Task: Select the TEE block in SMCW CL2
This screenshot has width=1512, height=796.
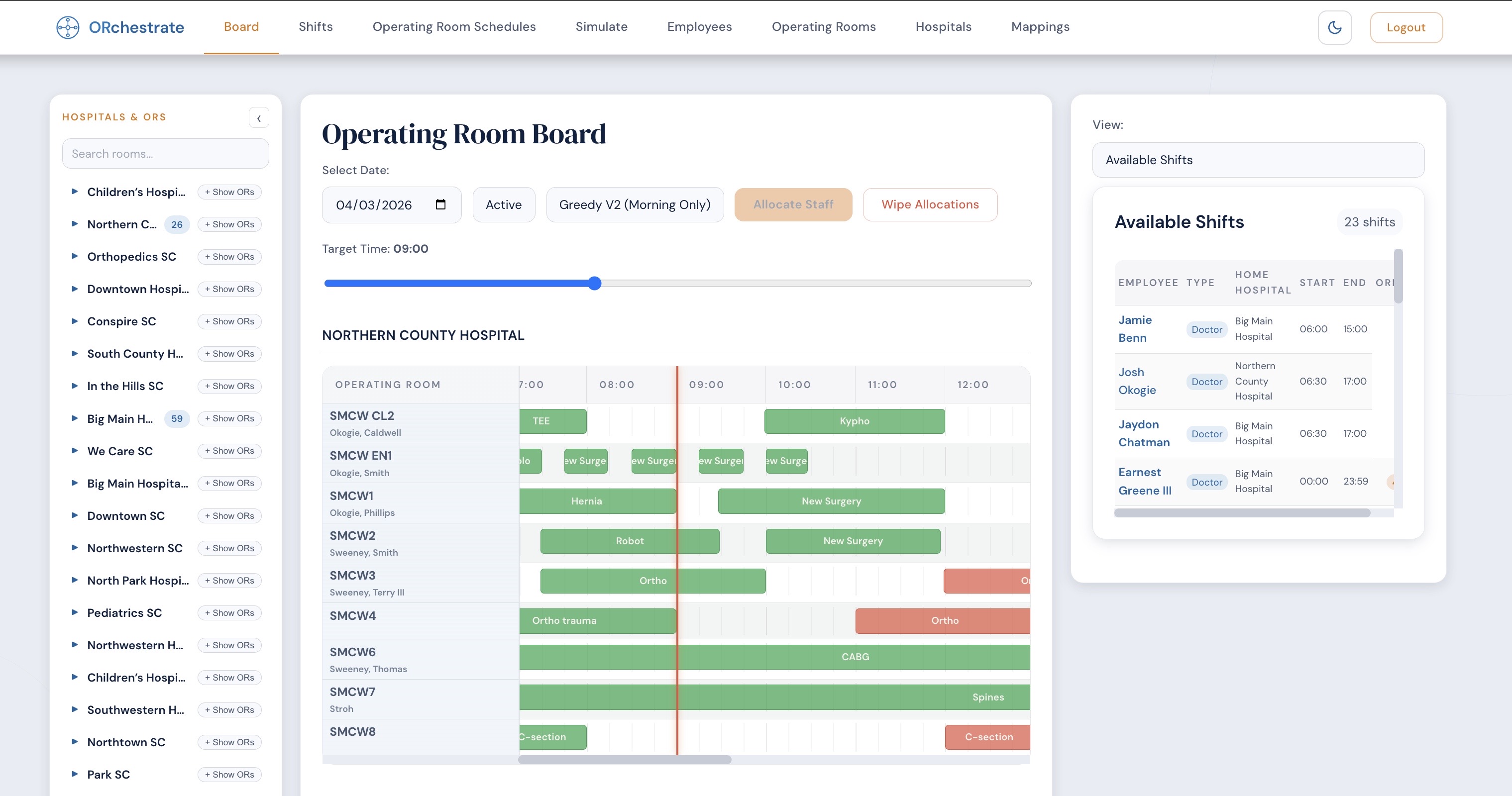Action: 552,420
